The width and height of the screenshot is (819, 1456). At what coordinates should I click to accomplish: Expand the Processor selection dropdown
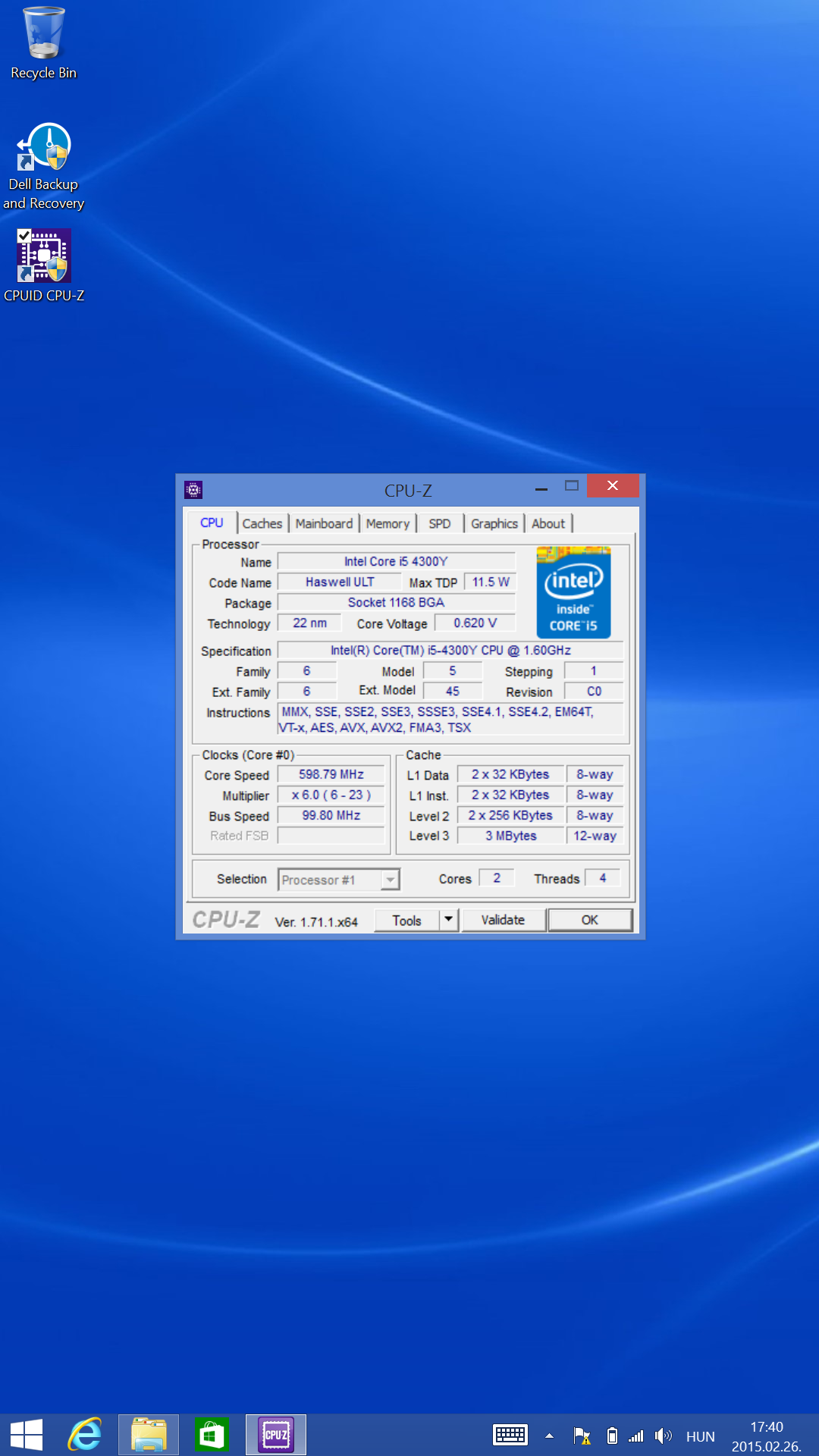click(x=390, y=880)
